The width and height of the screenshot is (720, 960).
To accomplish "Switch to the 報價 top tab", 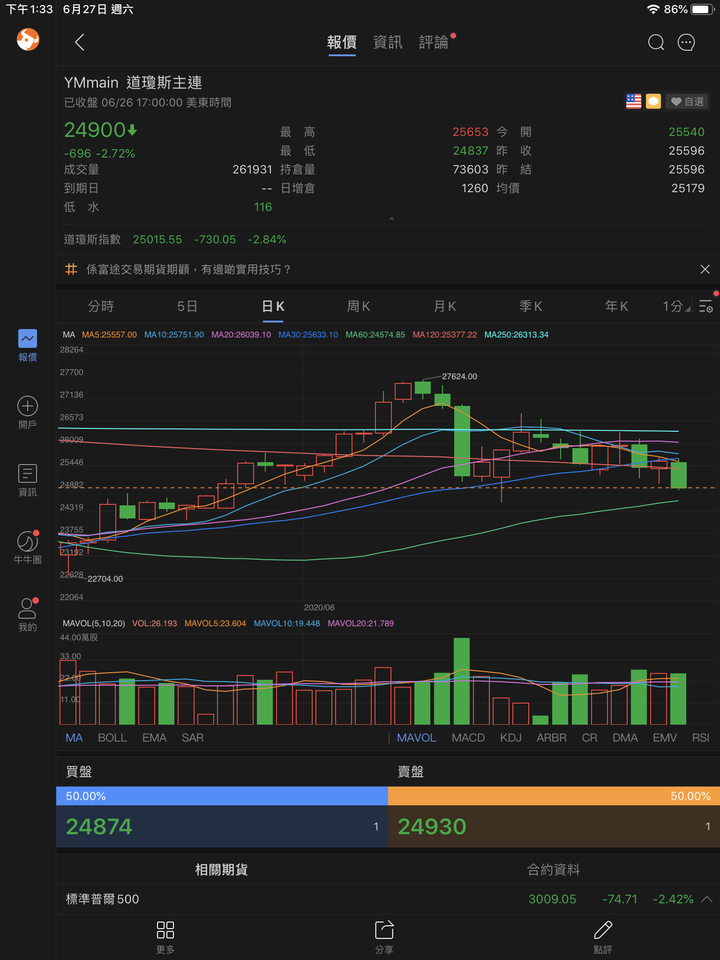I will [342, 42].
